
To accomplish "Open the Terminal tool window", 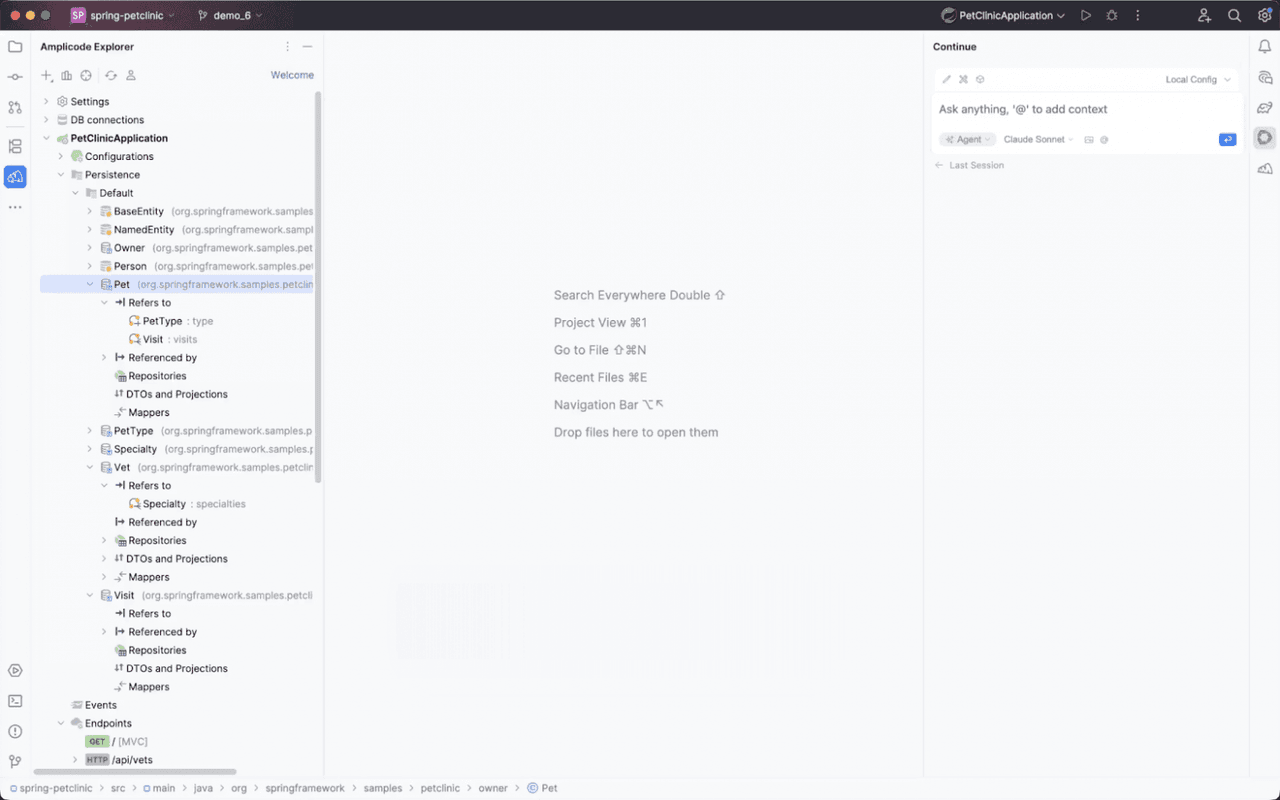I will coord(15,701).
